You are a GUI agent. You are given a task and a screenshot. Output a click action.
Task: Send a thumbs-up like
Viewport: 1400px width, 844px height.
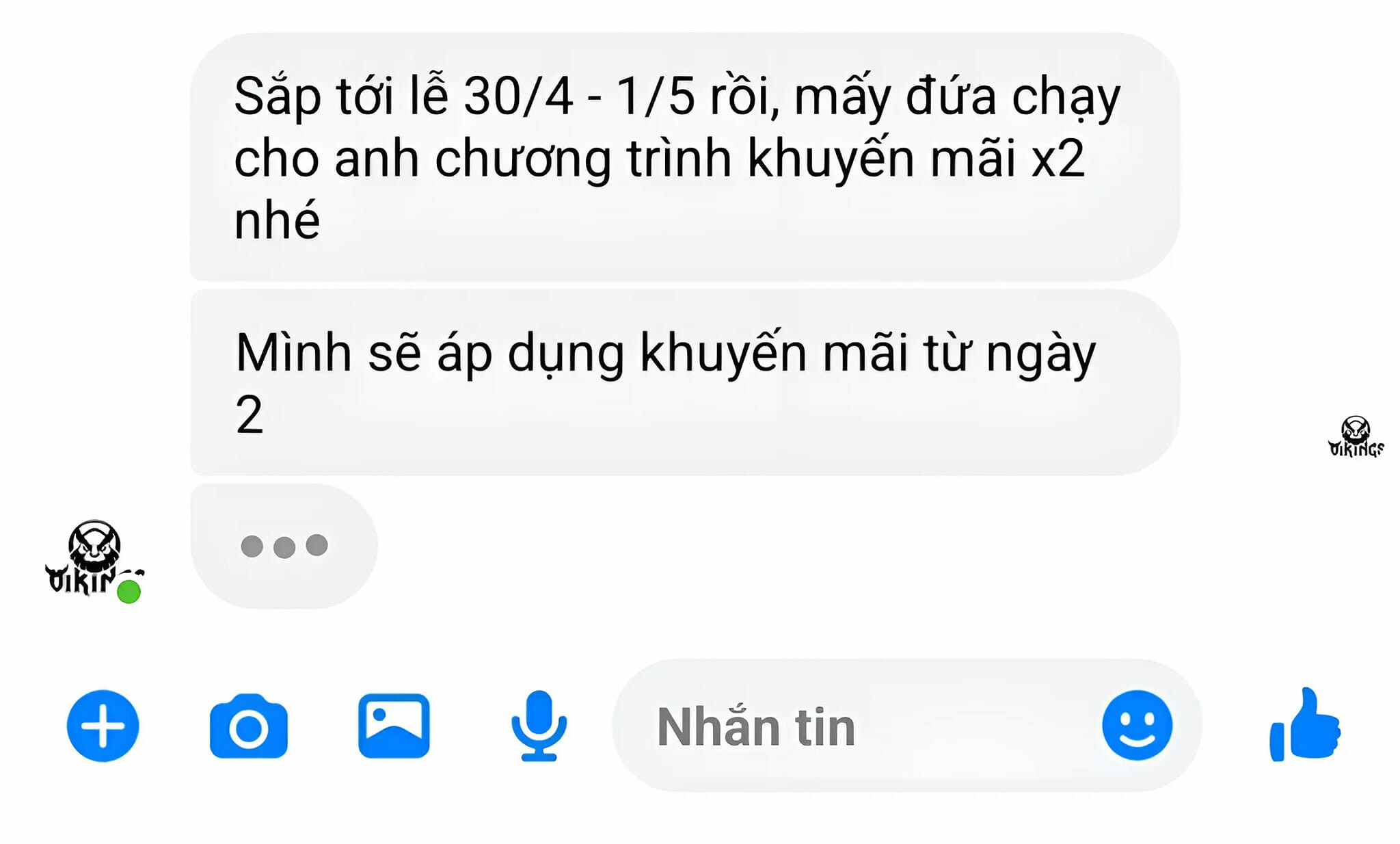pyautogui.click(x=1305, y=724)
